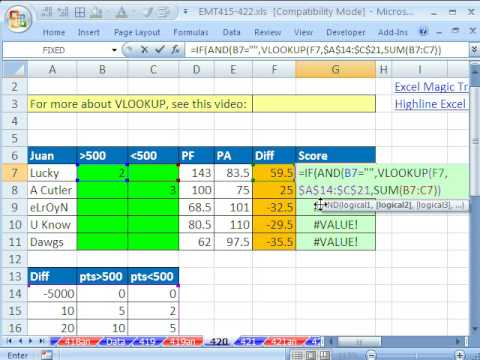The image size is (480, 360).
Task: Switch to the 421an sheet tab
Action: (x=284, y=341)
